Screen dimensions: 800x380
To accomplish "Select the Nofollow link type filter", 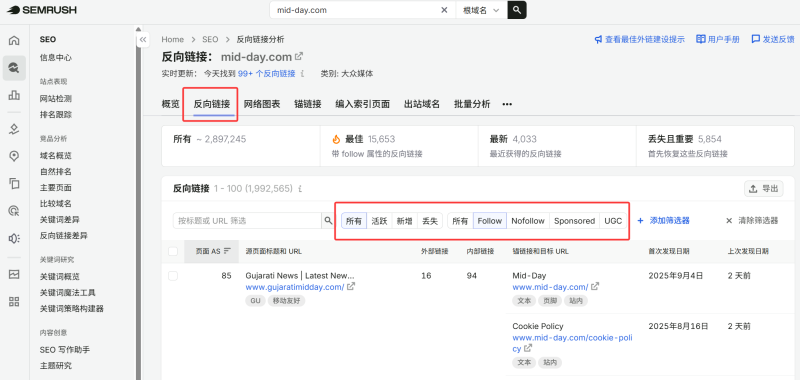I will point(528,221).
